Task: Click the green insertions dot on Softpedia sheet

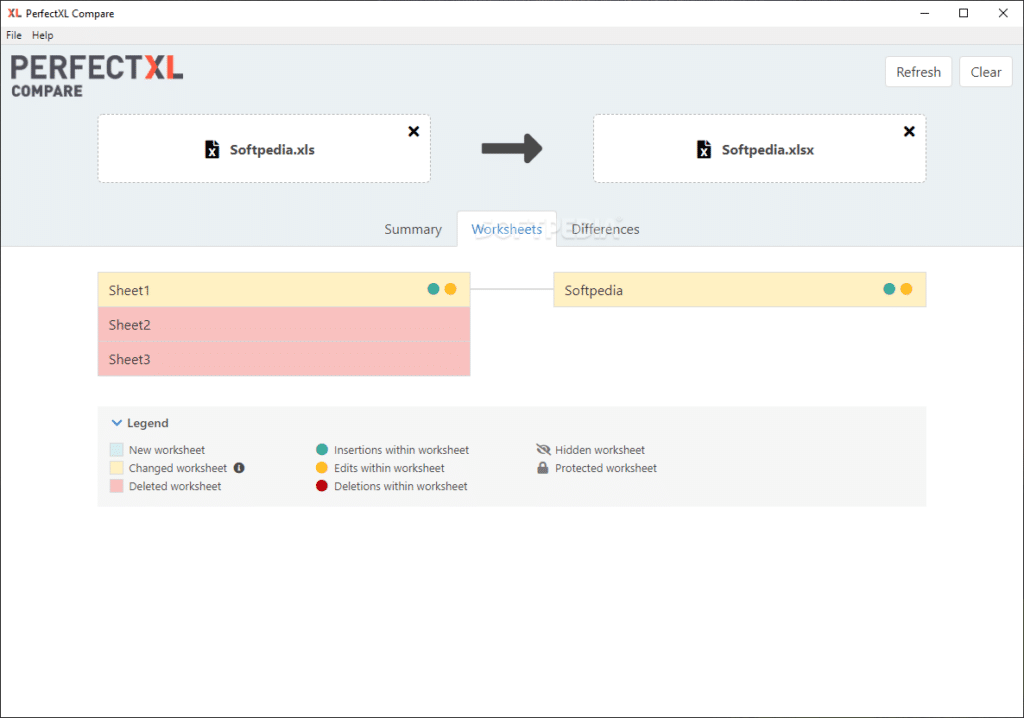Action: [x=889, y=289]
